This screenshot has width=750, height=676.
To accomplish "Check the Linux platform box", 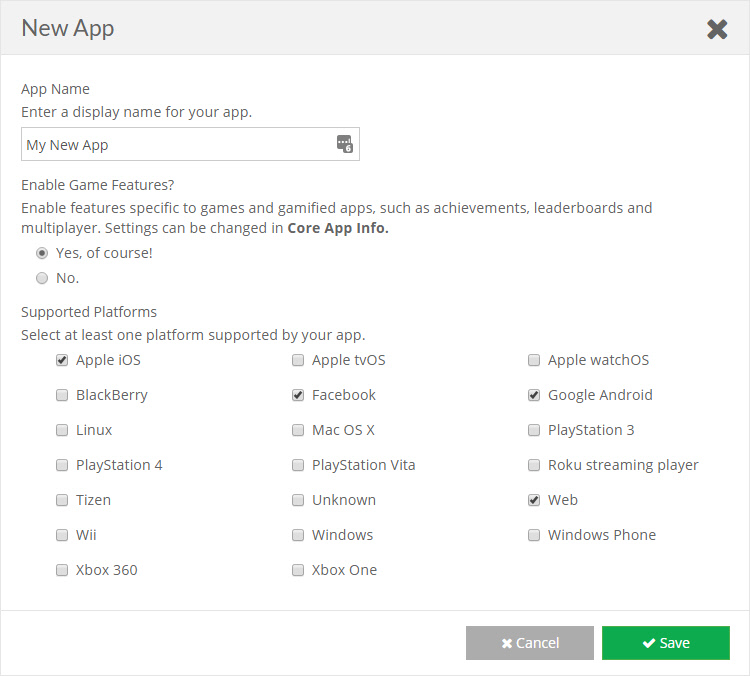I will click(x=62, y=430).
